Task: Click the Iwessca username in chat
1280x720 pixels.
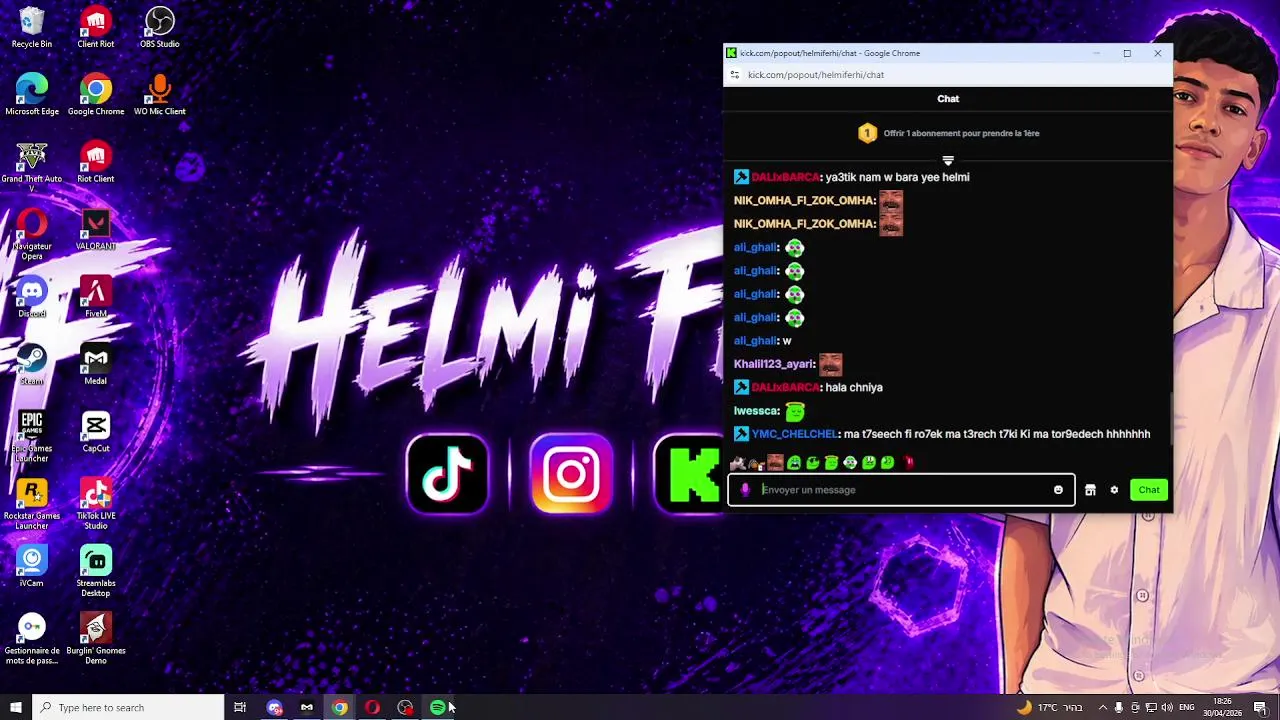Action: pos(755,411)
